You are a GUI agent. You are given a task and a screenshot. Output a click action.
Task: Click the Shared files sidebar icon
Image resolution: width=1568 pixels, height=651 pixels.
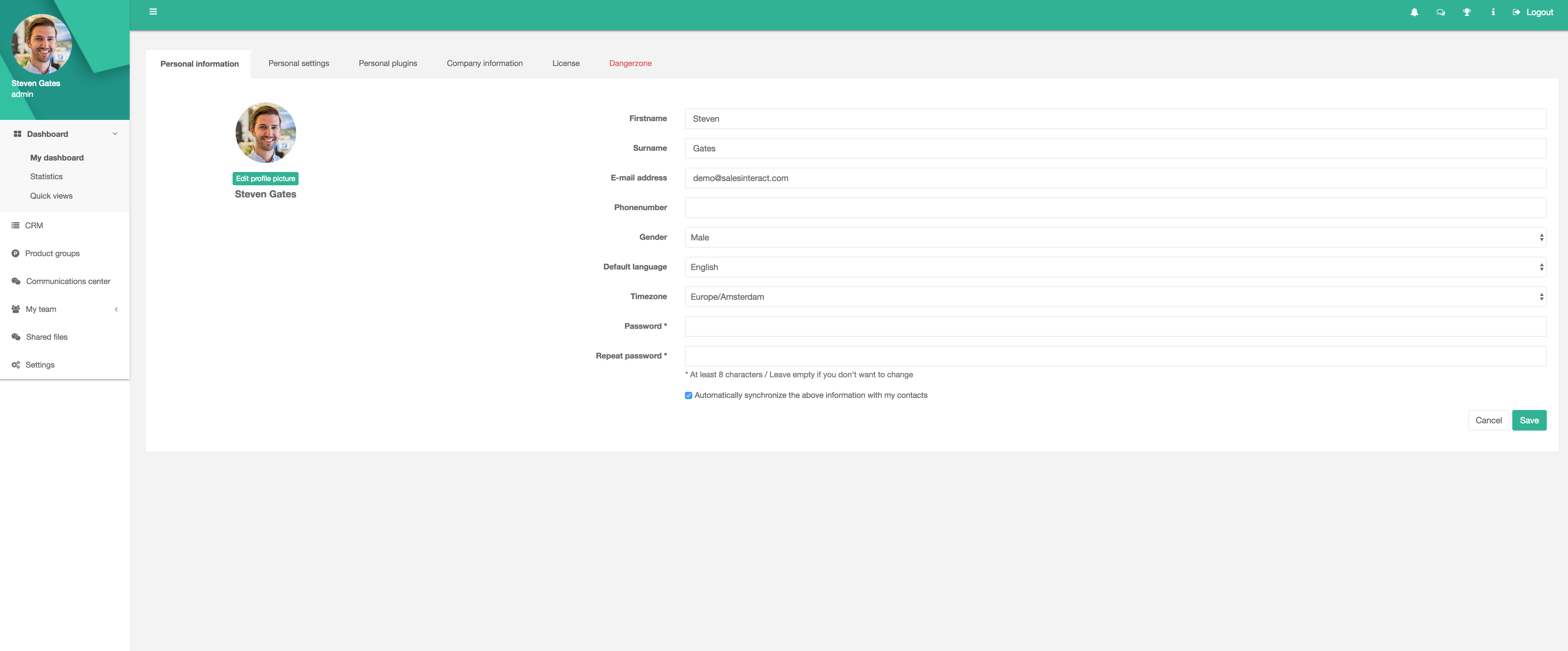coord(16,337)
